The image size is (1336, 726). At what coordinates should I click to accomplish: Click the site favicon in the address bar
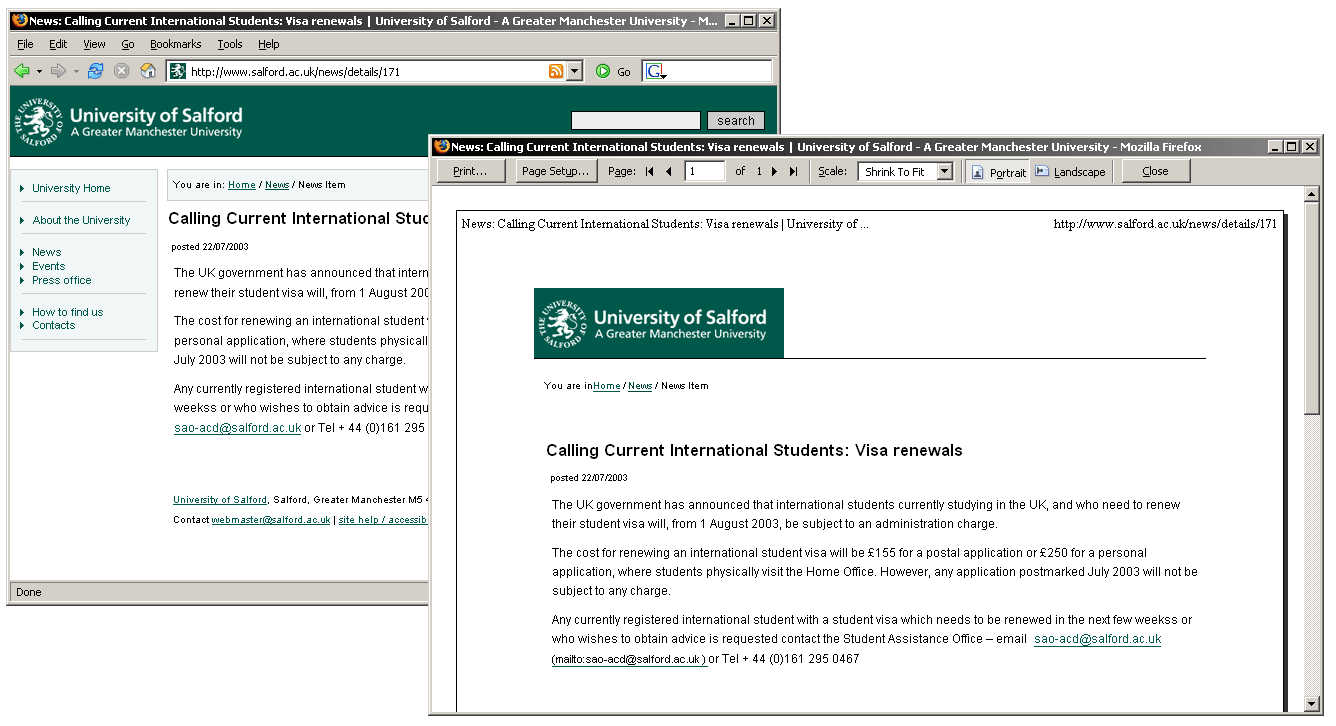pyautogui.click(x=177, y=71)
